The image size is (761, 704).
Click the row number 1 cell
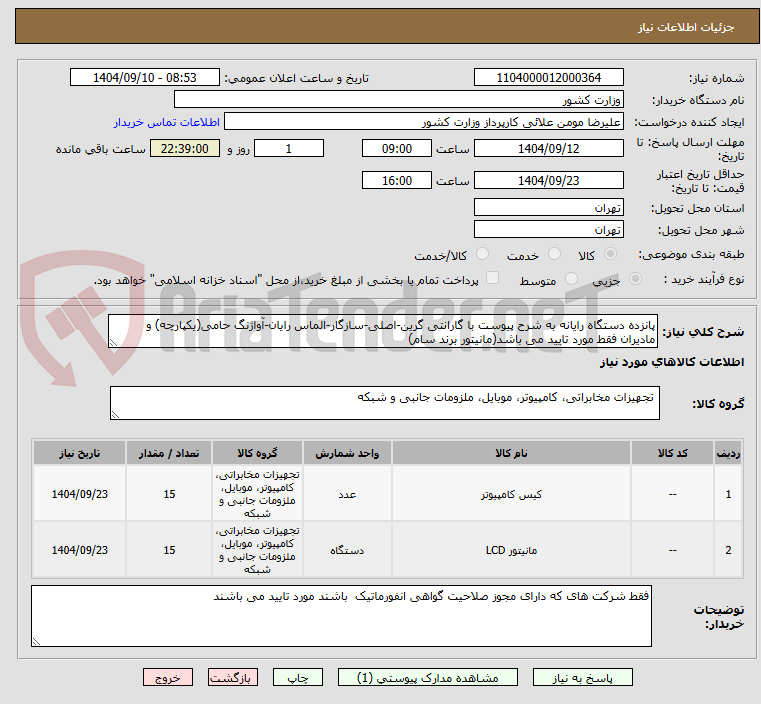728,494
